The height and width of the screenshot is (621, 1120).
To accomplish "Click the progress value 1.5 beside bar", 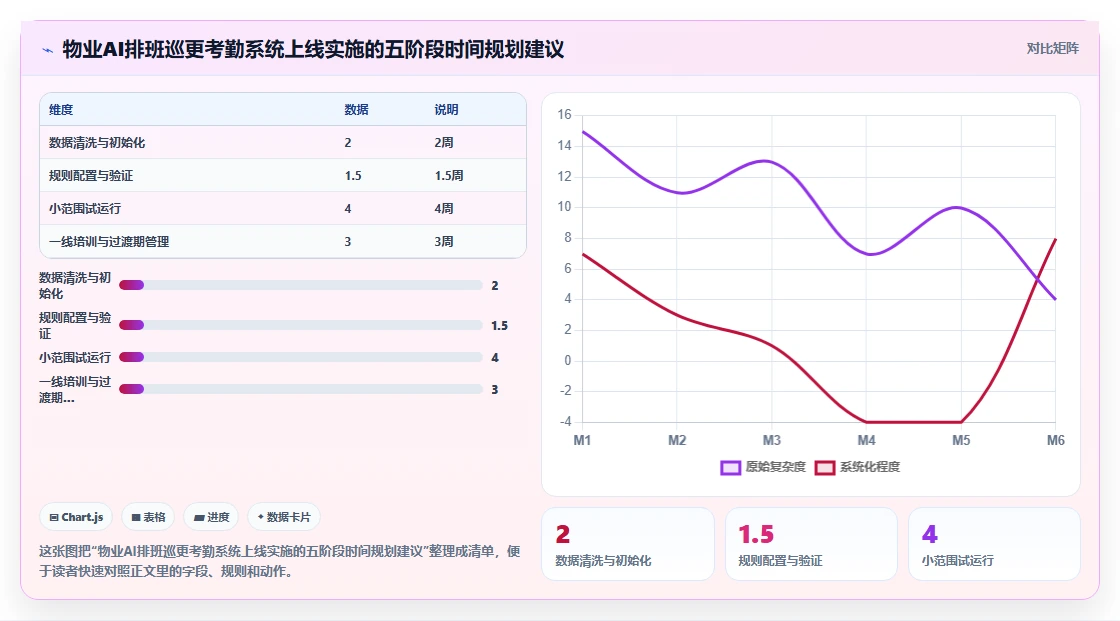I will [499, 326].
